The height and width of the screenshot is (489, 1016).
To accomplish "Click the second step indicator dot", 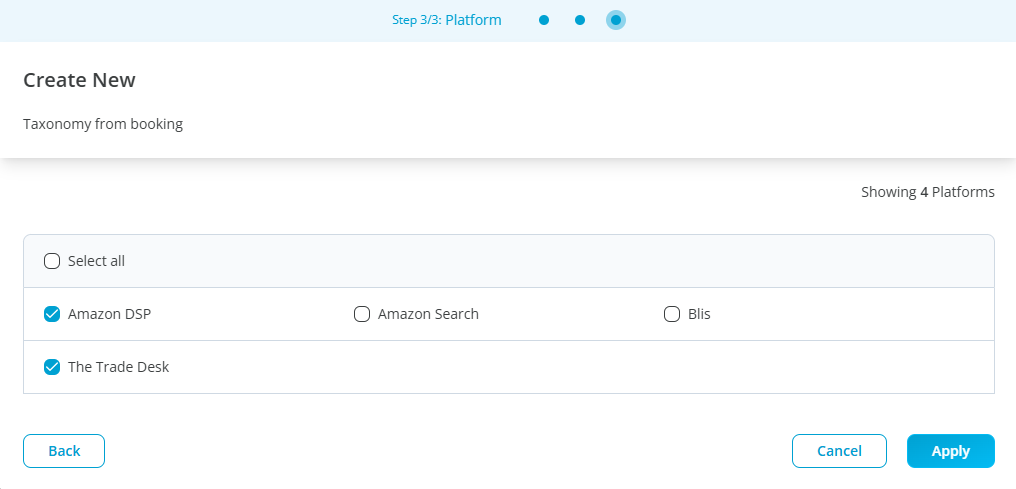I will 580,20.
